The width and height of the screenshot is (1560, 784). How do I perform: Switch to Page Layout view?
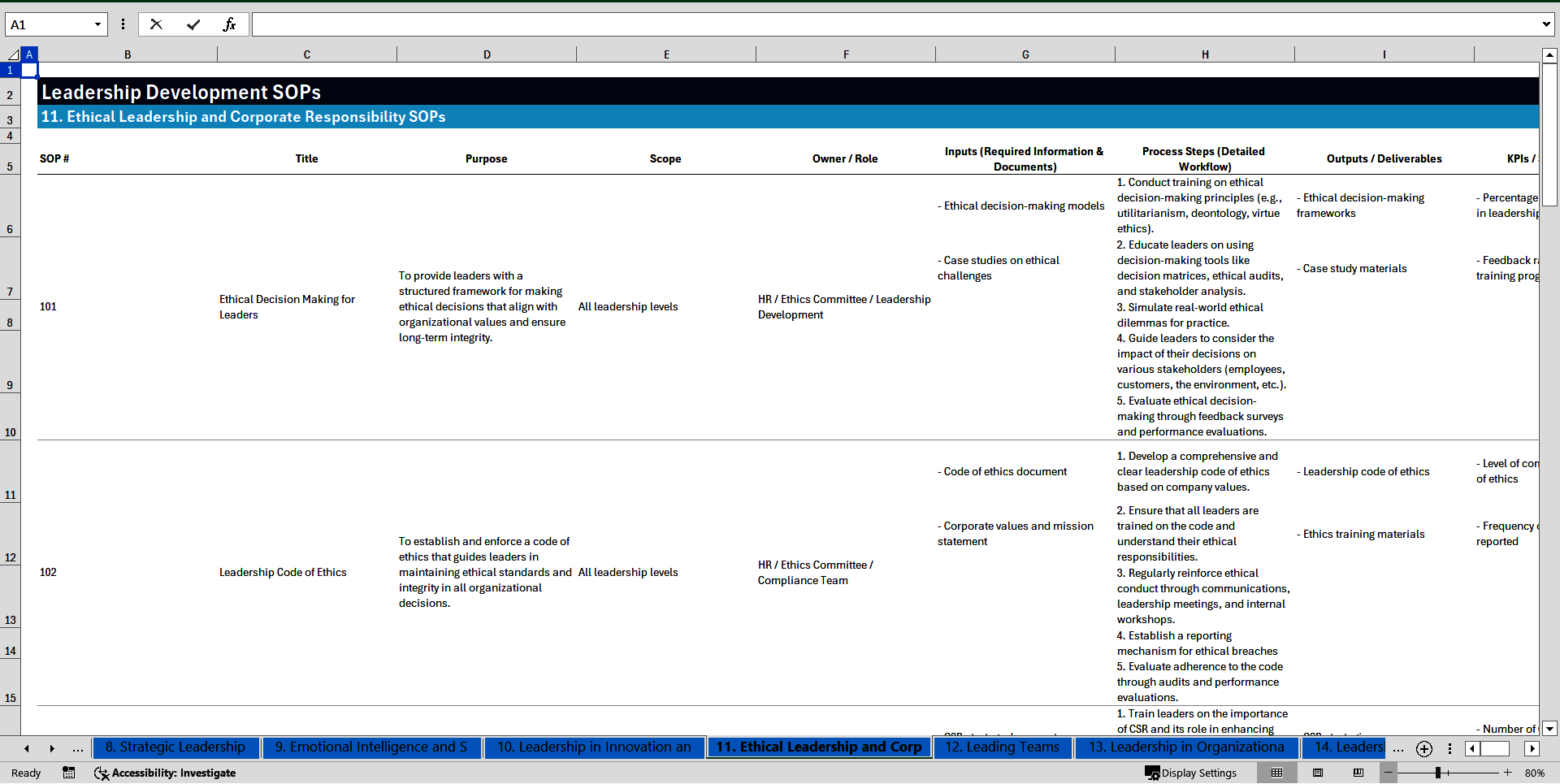tap(1318, 773)
